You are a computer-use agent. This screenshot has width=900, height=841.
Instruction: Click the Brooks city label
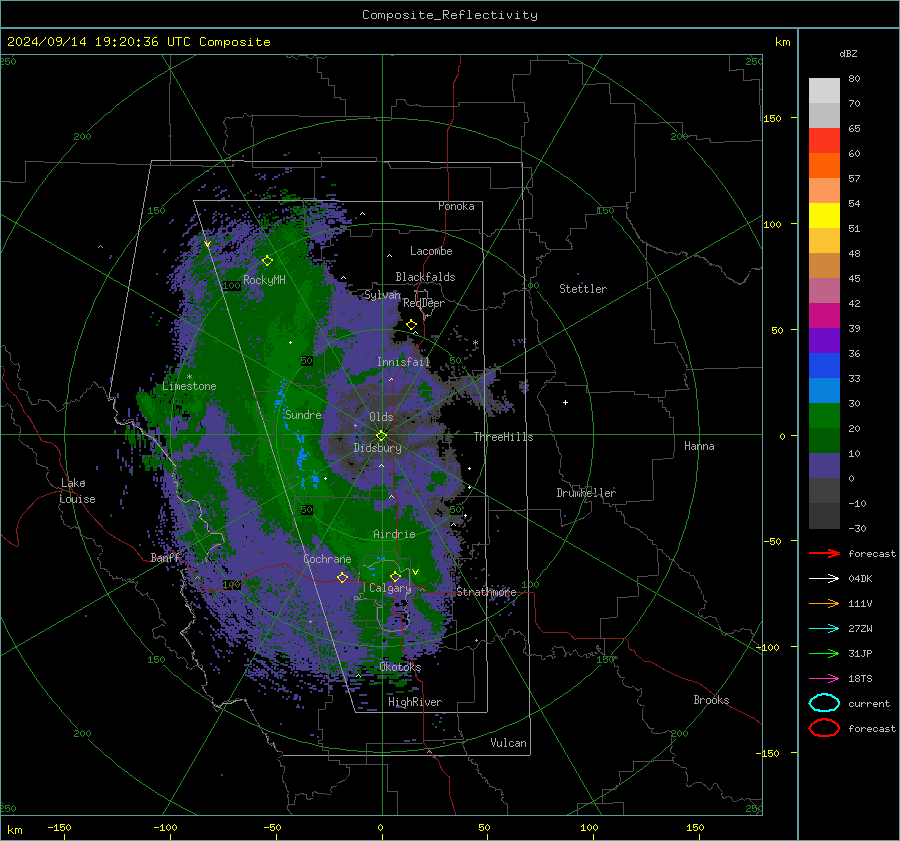point(711,700)
